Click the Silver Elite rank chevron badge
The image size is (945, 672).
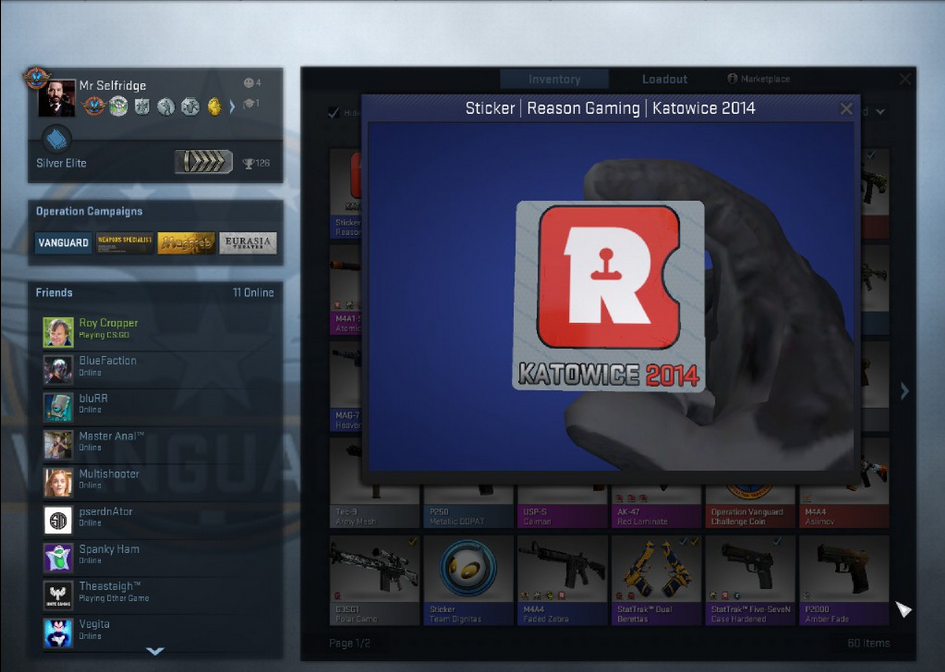point(204,162)
